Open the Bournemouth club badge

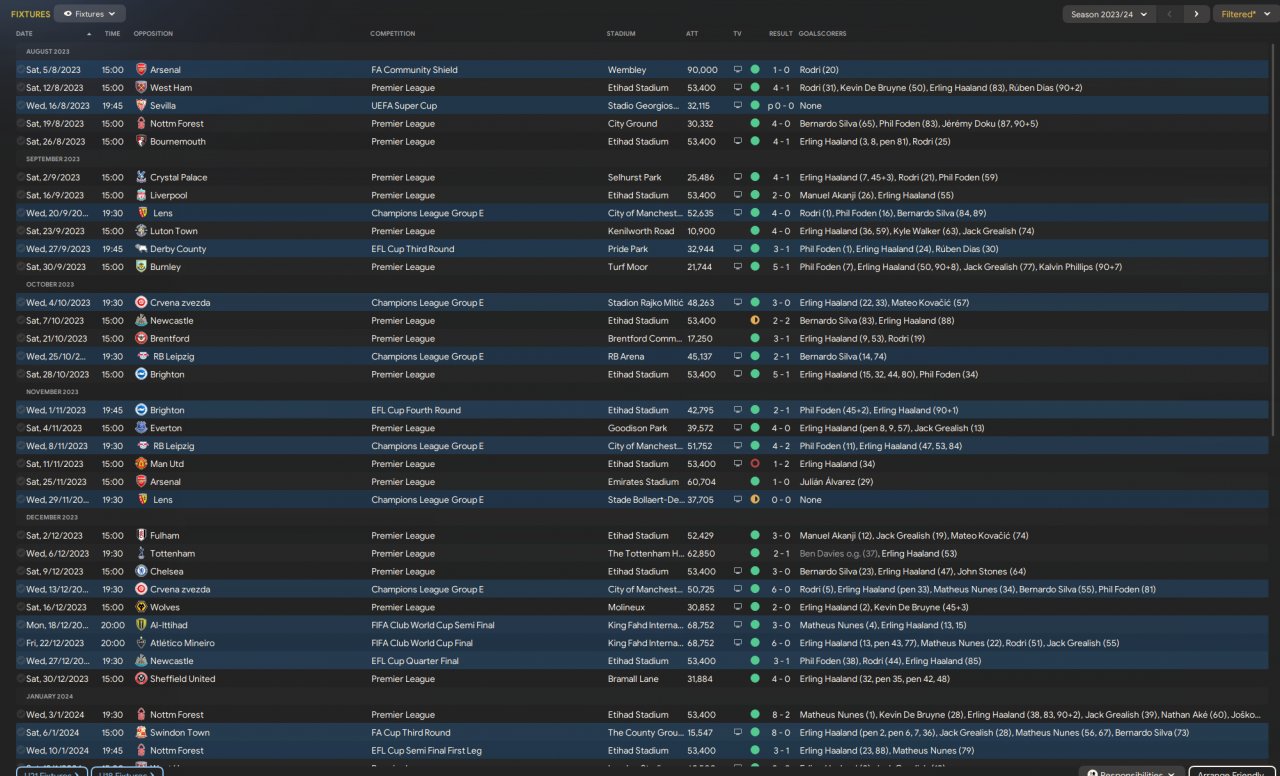coord(141,142)
